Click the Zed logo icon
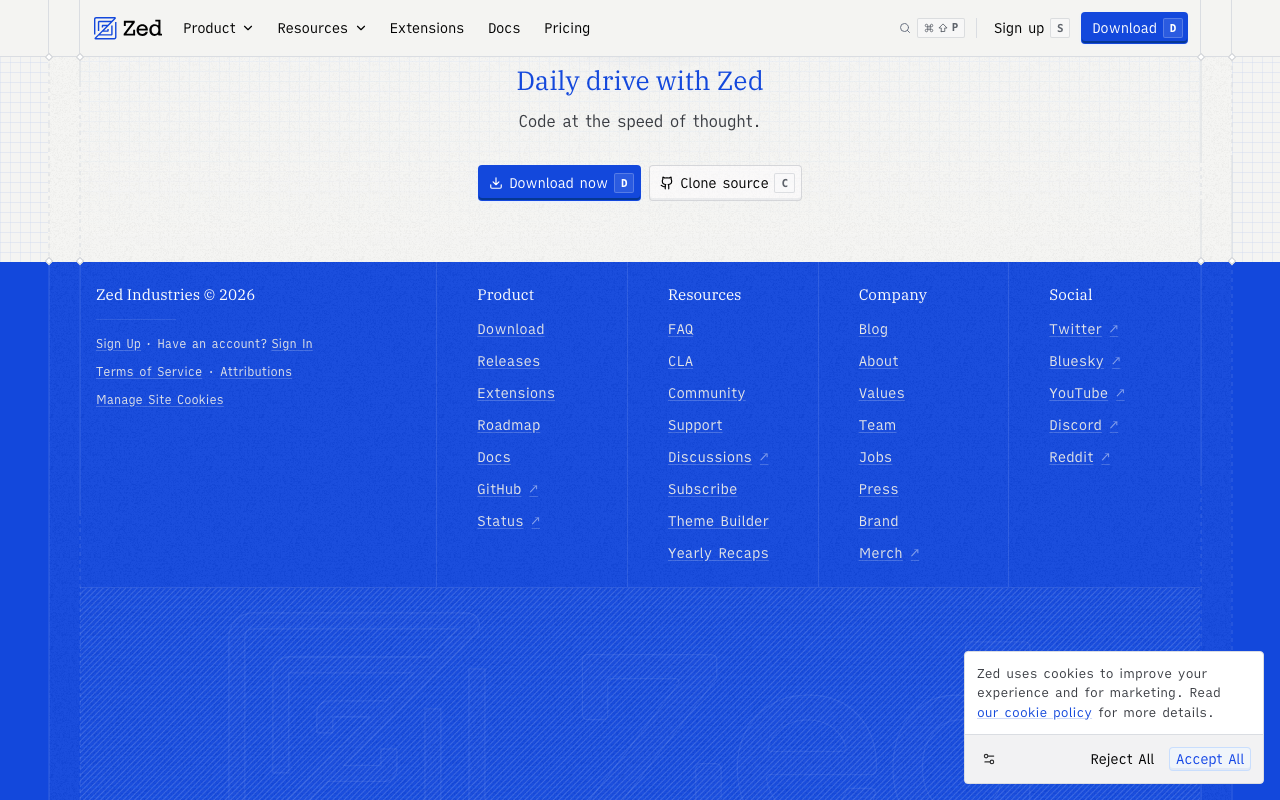 point(105,28)
